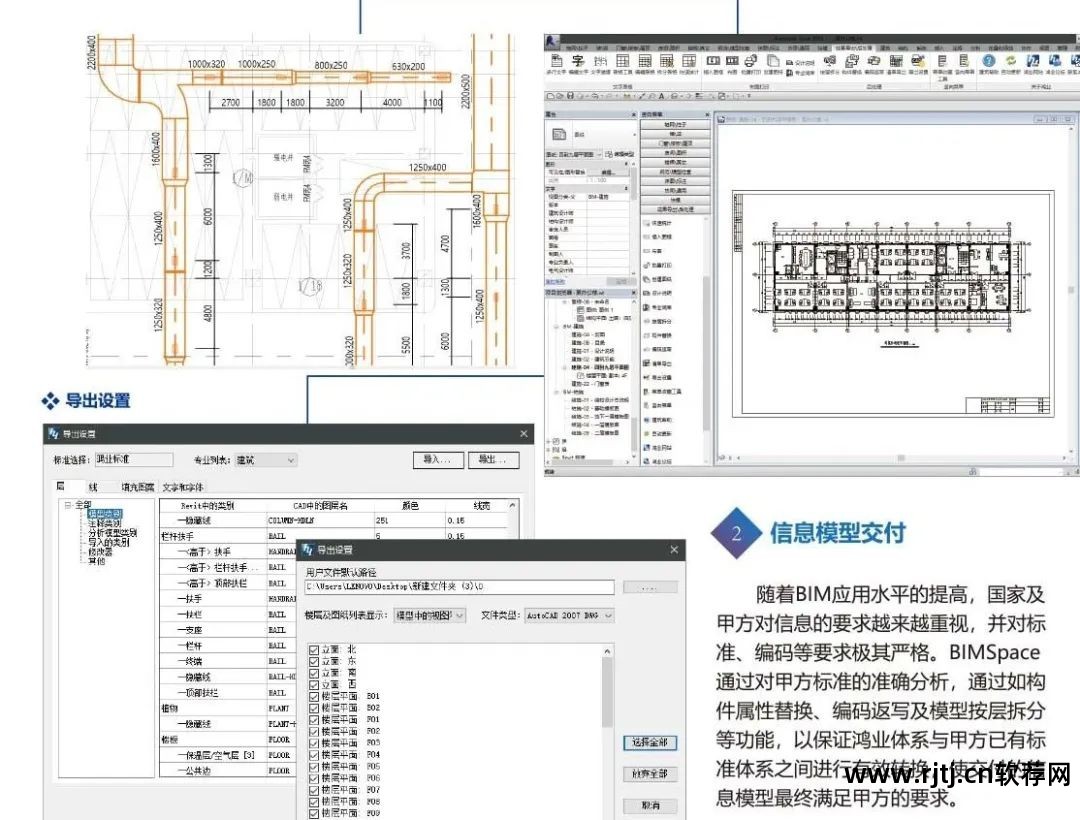1080x820 pixels.
Task: Toggle the 楼层平面: B02 checkbox
Action: pyautogui.click(x=314, y=708)
